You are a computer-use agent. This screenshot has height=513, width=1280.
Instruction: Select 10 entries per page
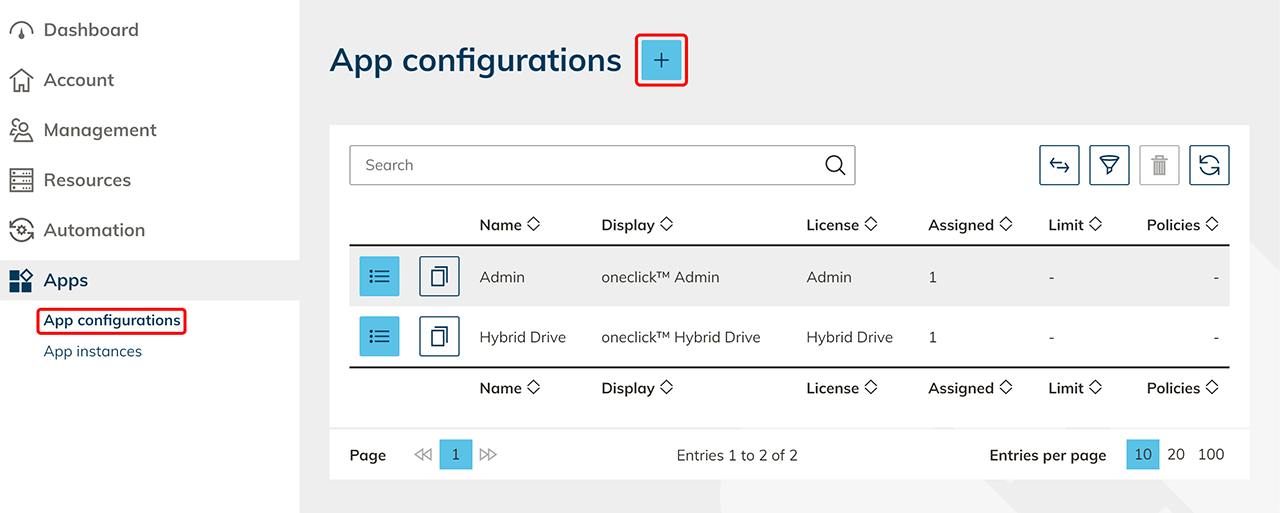[1143, 455]
